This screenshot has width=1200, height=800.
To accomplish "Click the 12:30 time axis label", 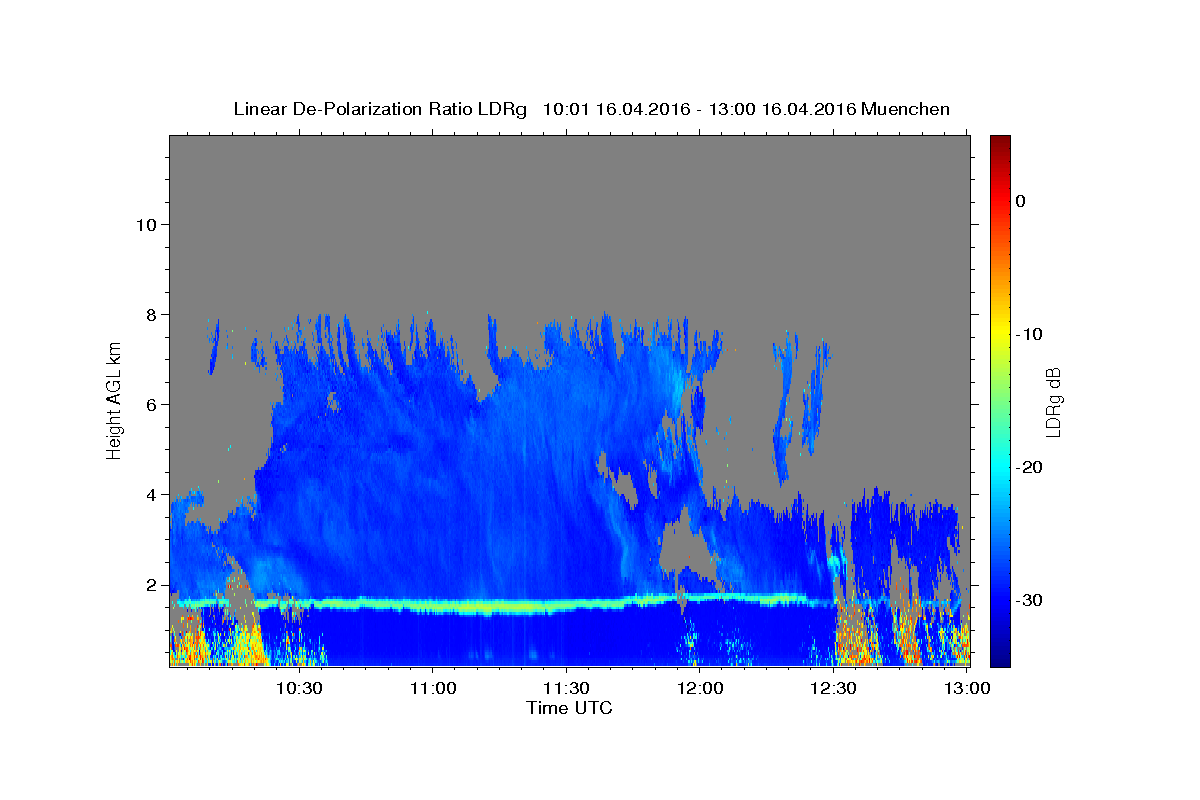I will [833, 688].
